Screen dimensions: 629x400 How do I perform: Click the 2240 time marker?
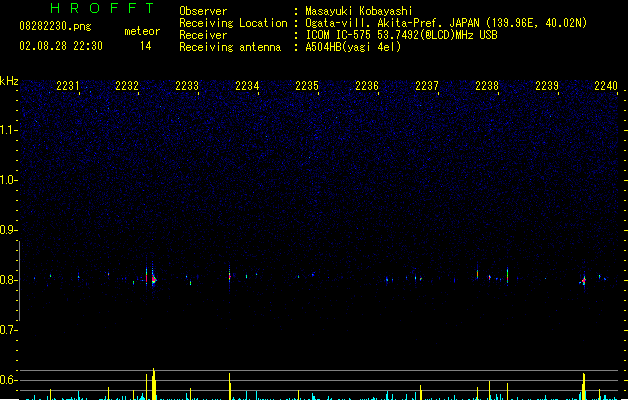click(x=606, y=86)
